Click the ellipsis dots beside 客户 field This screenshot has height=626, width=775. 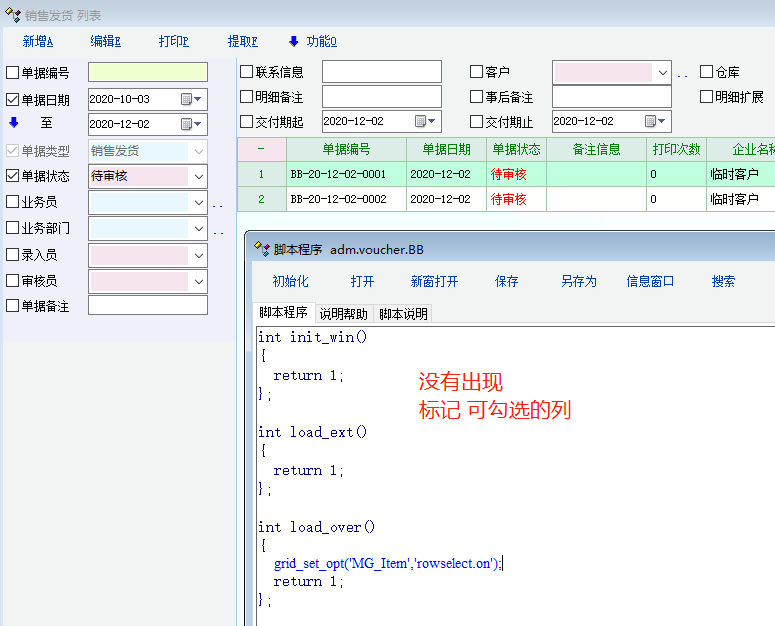pyautogui.click(x=683, y=74)
